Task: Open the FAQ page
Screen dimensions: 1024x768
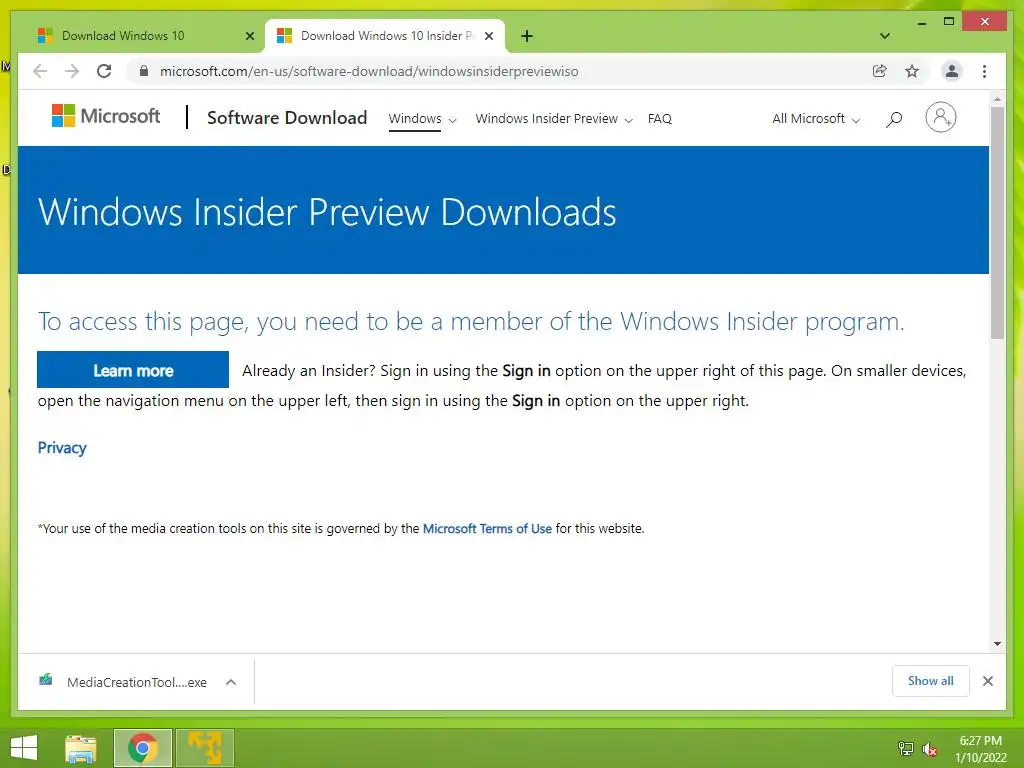Action: pyautogui.click(x=660, y=119)
